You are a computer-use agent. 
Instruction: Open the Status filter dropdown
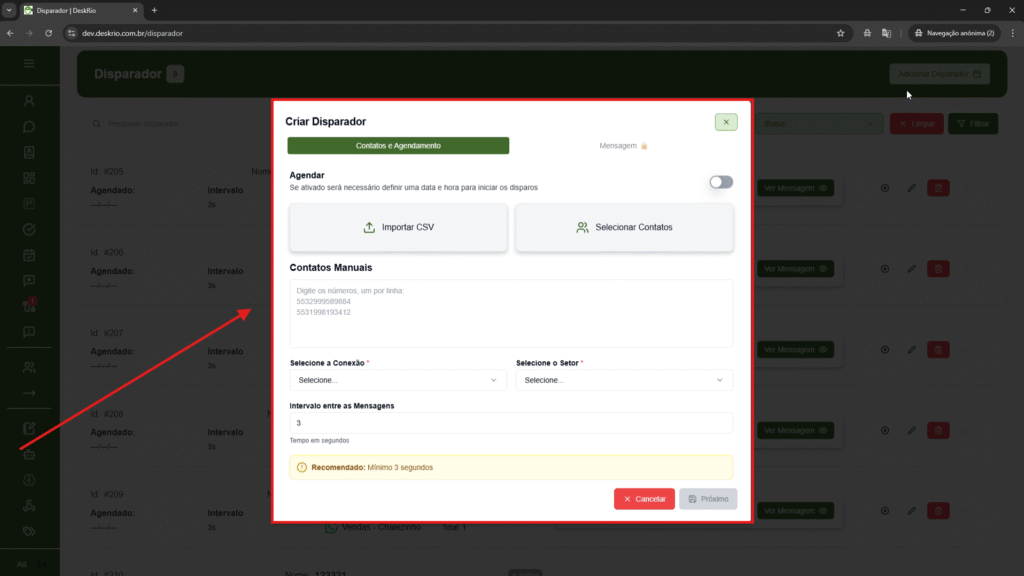tap(816, 124)
